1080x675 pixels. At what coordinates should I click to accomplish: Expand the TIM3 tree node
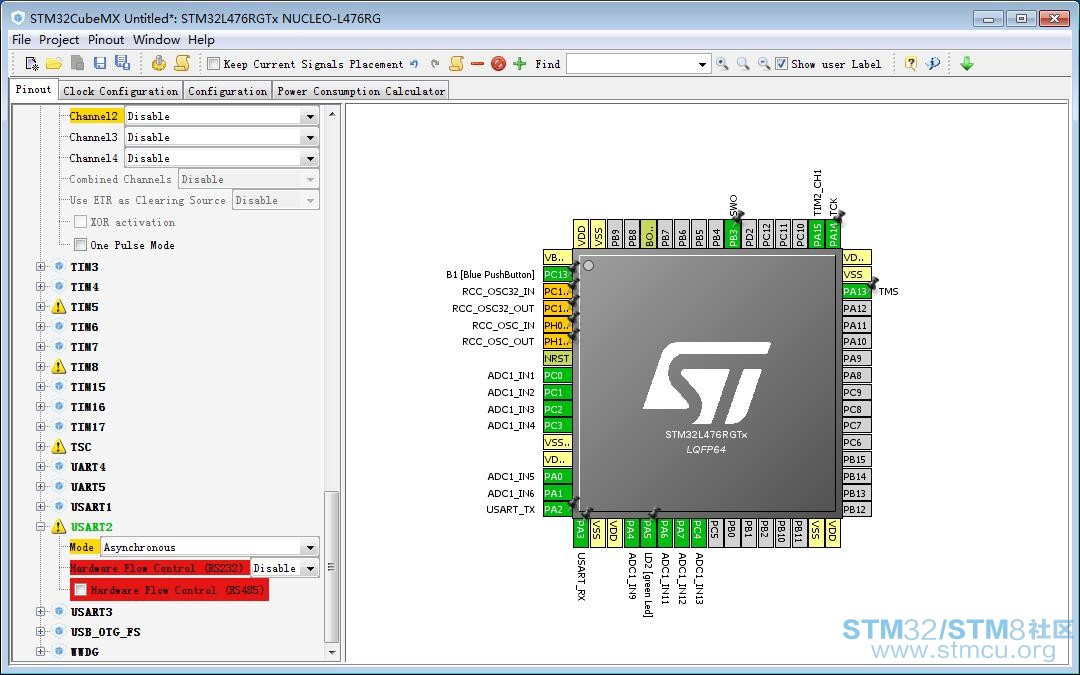coord(41,267)
